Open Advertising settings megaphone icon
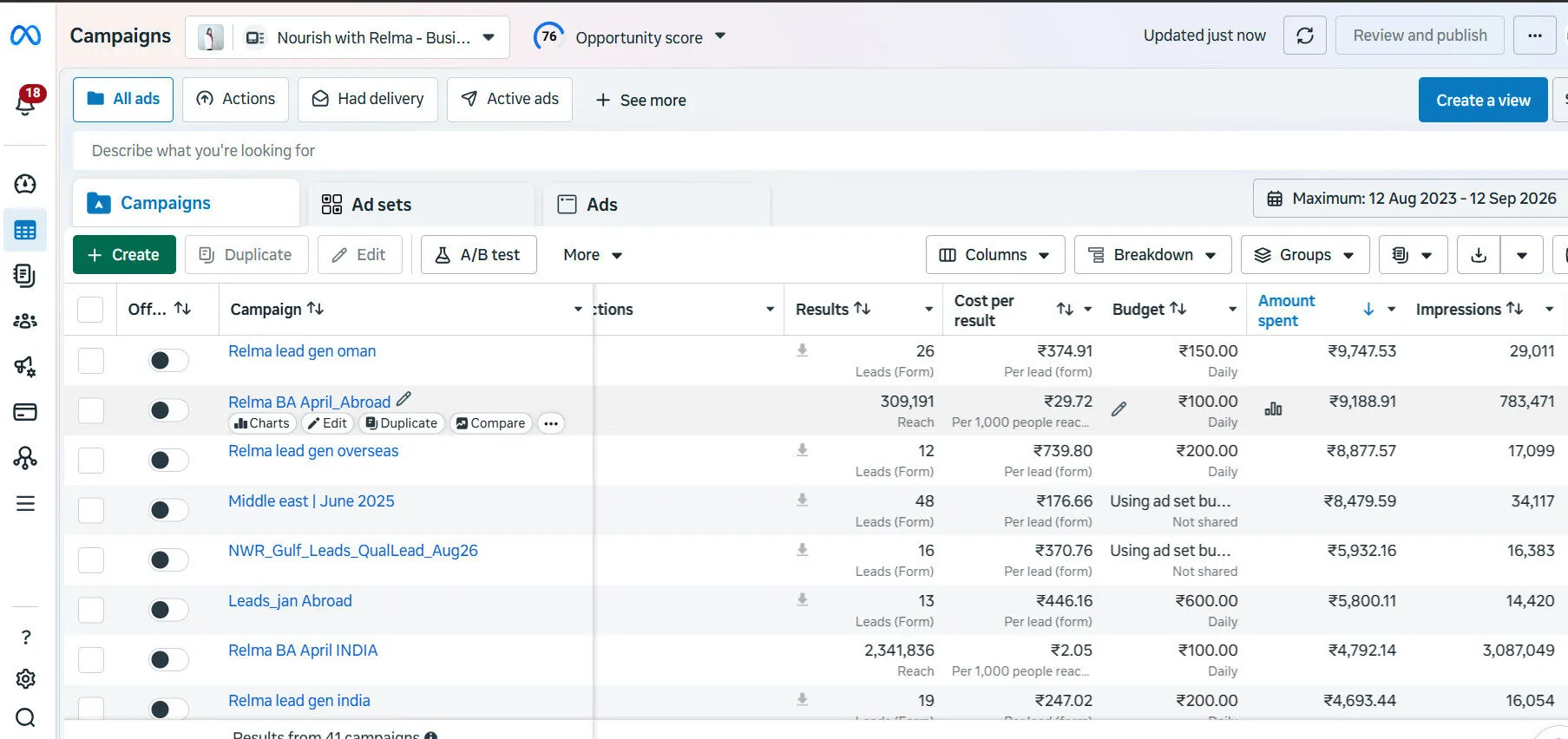 25,366
